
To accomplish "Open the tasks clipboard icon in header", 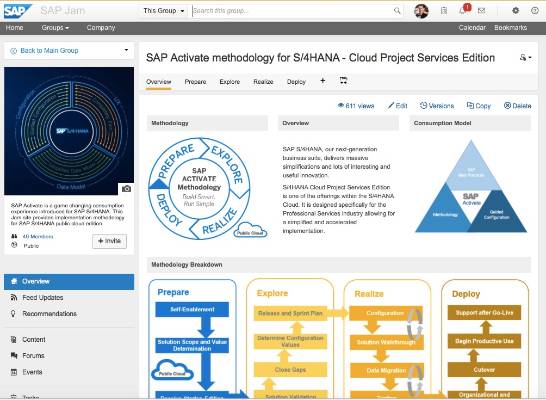I will point(444,11).
